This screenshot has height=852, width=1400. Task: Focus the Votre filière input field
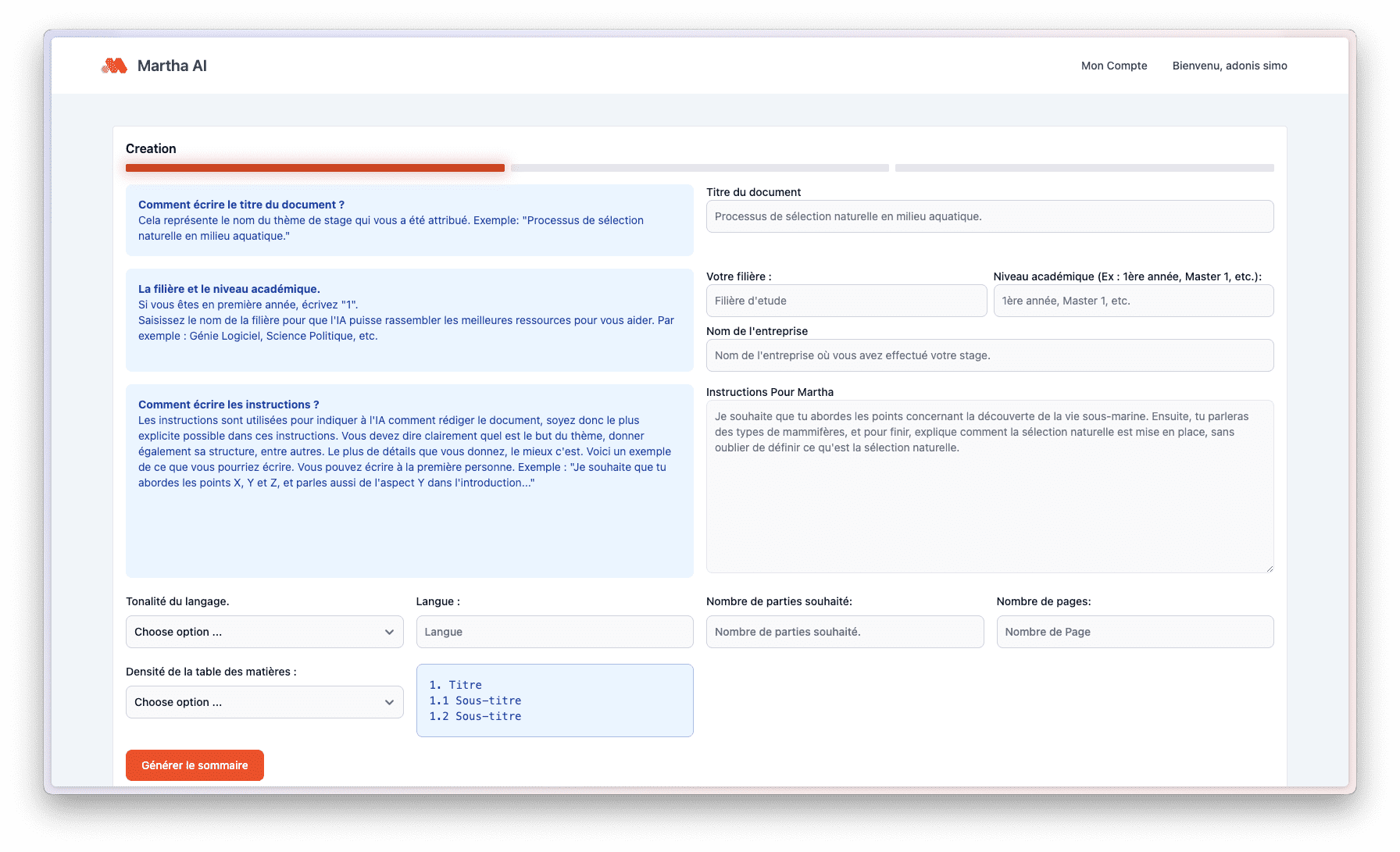[x=846, y=301]
